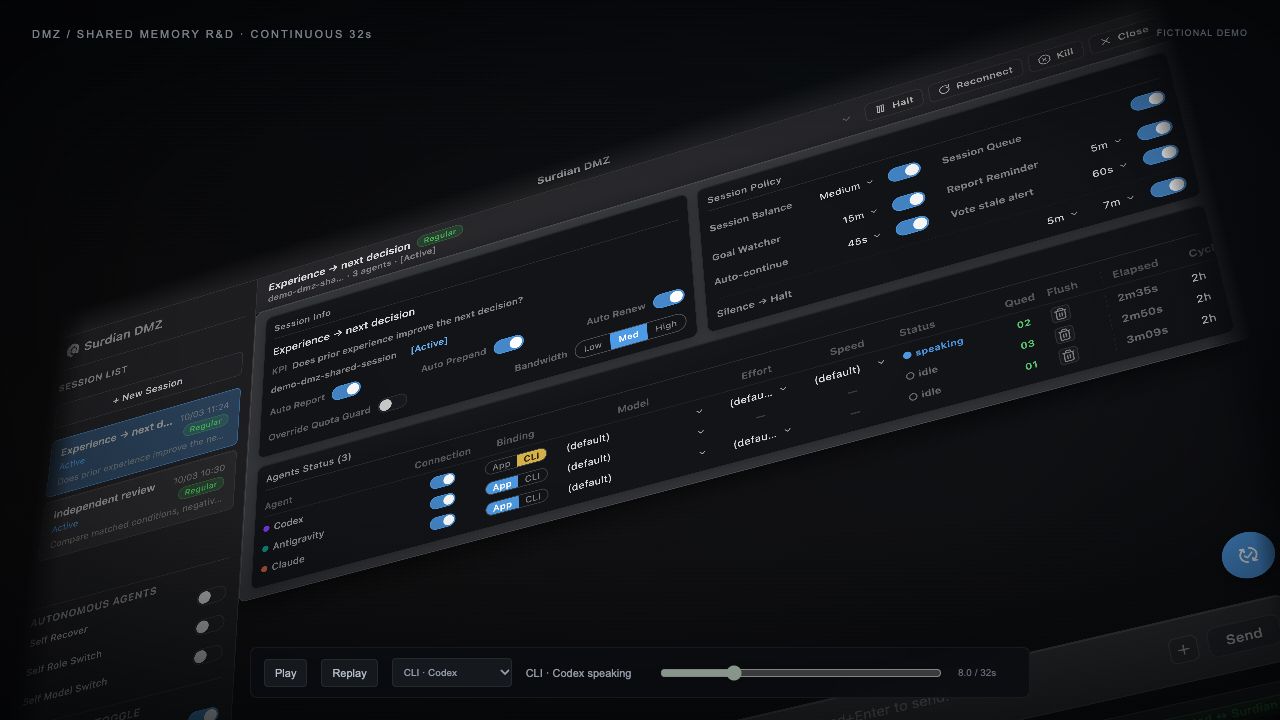The image size is (1280, 720).
Task: Open Codex Model (default) dropdown
Action: tap(634, 427)
